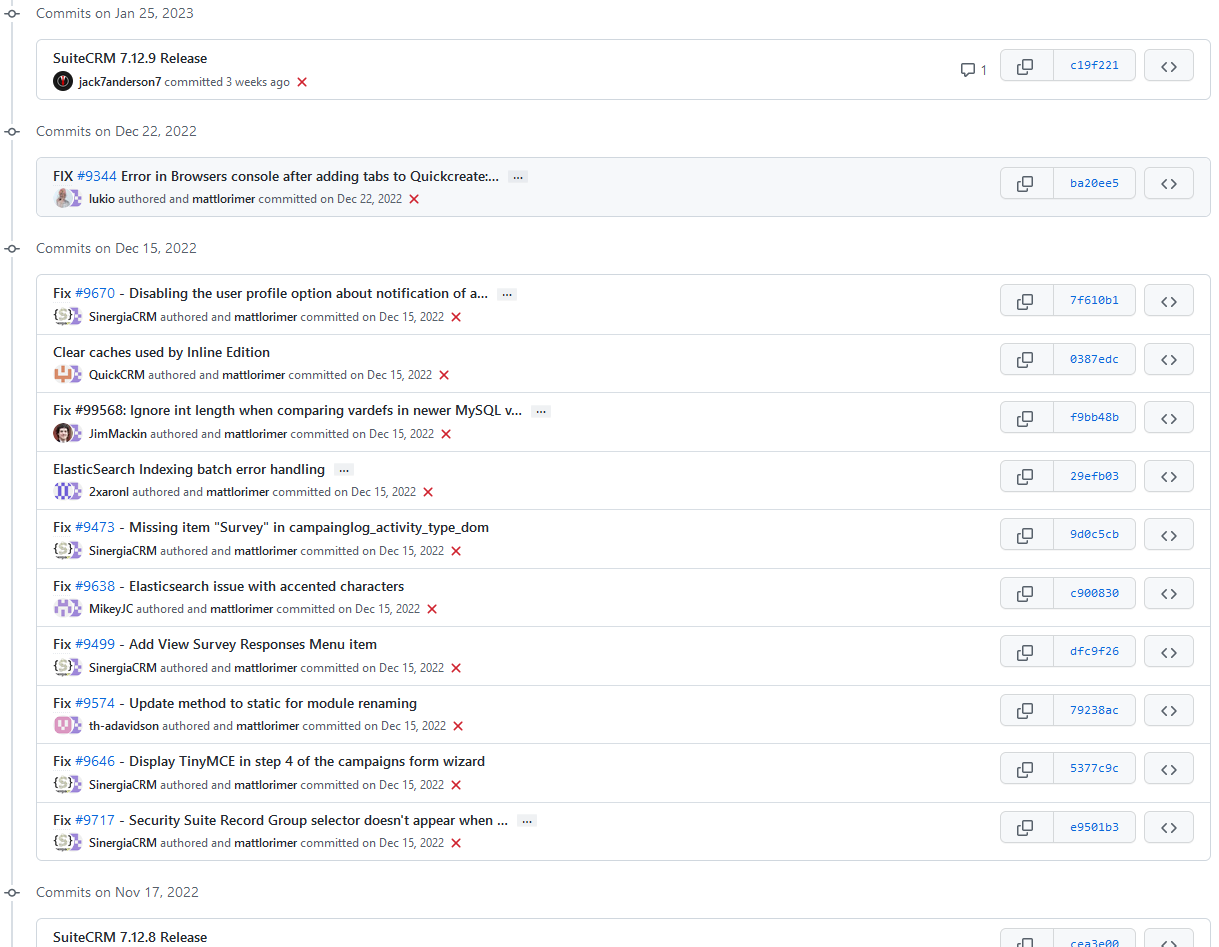Open issue #9670 link
Image resolution: width=1219 pixels, height=947 pixels.
click(95, 293)
